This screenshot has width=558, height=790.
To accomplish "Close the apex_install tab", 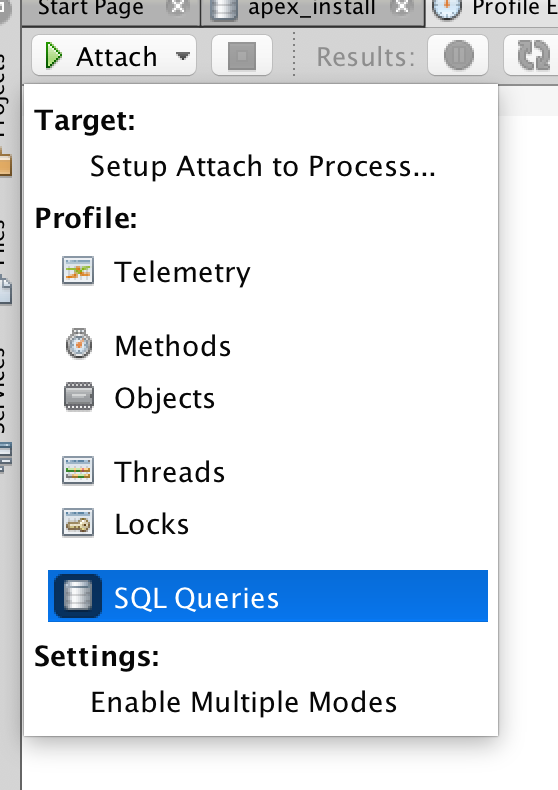I will (402, 7).
